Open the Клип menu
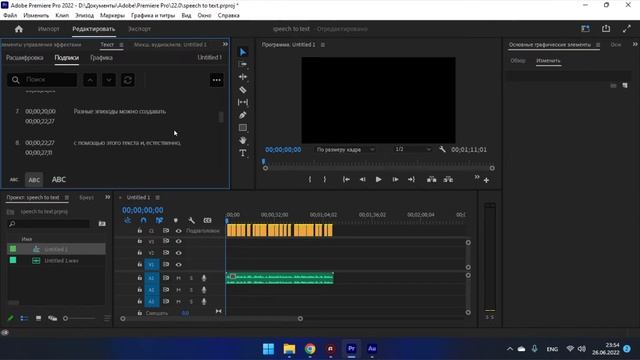The width and height of the screenshot is (640, 360). pos(62,16)
